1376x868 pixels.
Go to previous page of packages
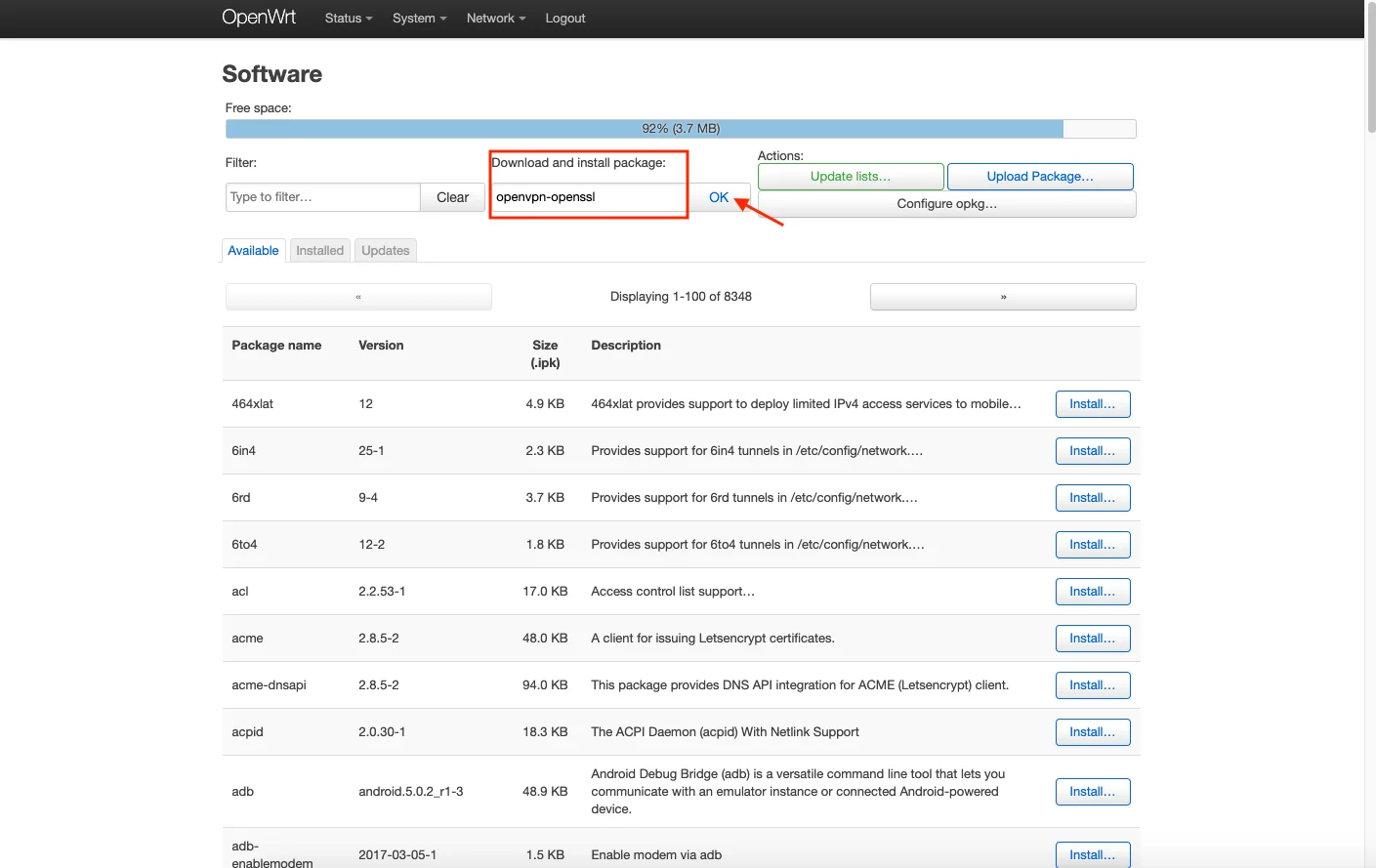(358, 297)
